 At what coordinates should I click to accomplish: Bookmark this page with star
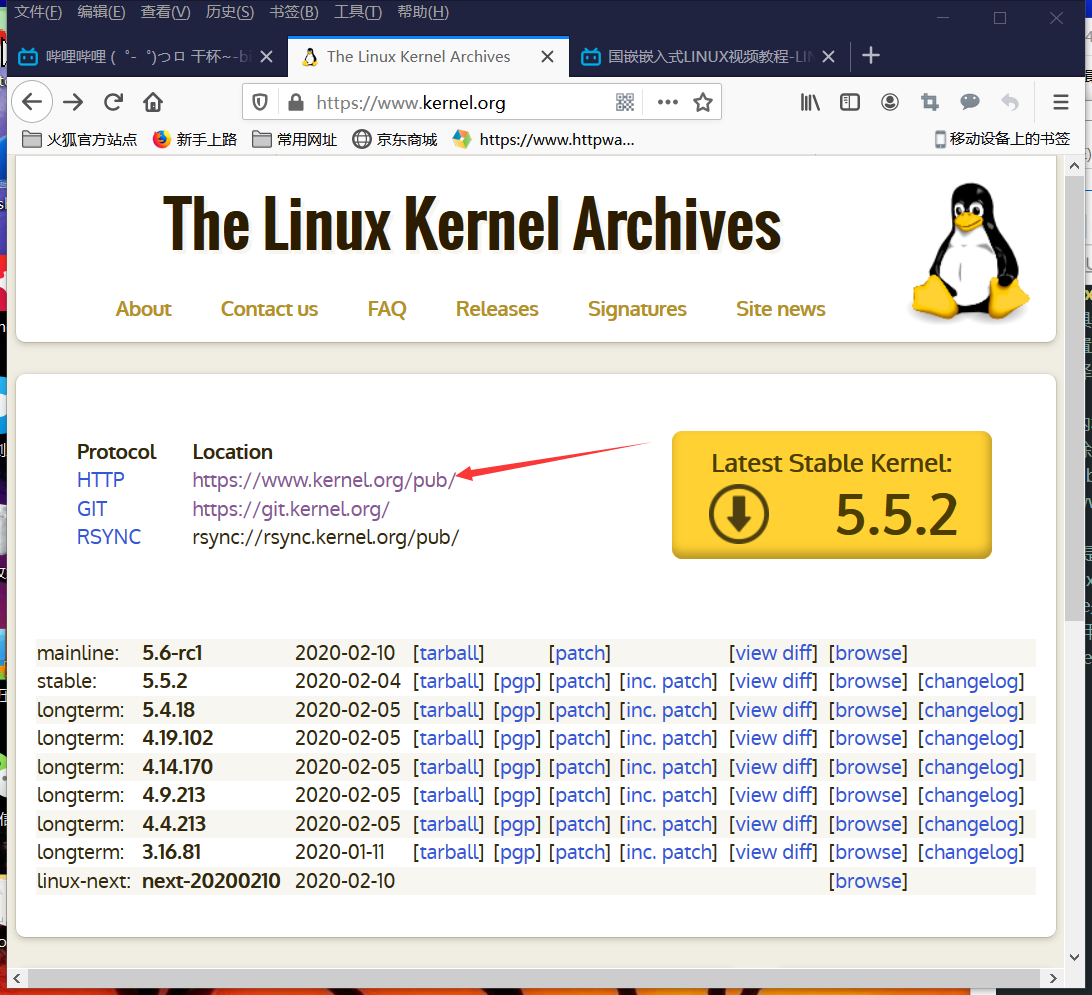pyautogui.click(x=703, y=102)
